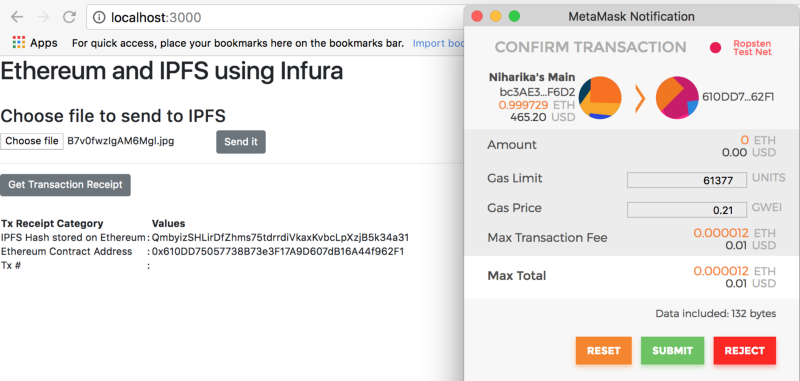
Task: Open the Apps bookmarks shortcut
Action: [35, 43]
